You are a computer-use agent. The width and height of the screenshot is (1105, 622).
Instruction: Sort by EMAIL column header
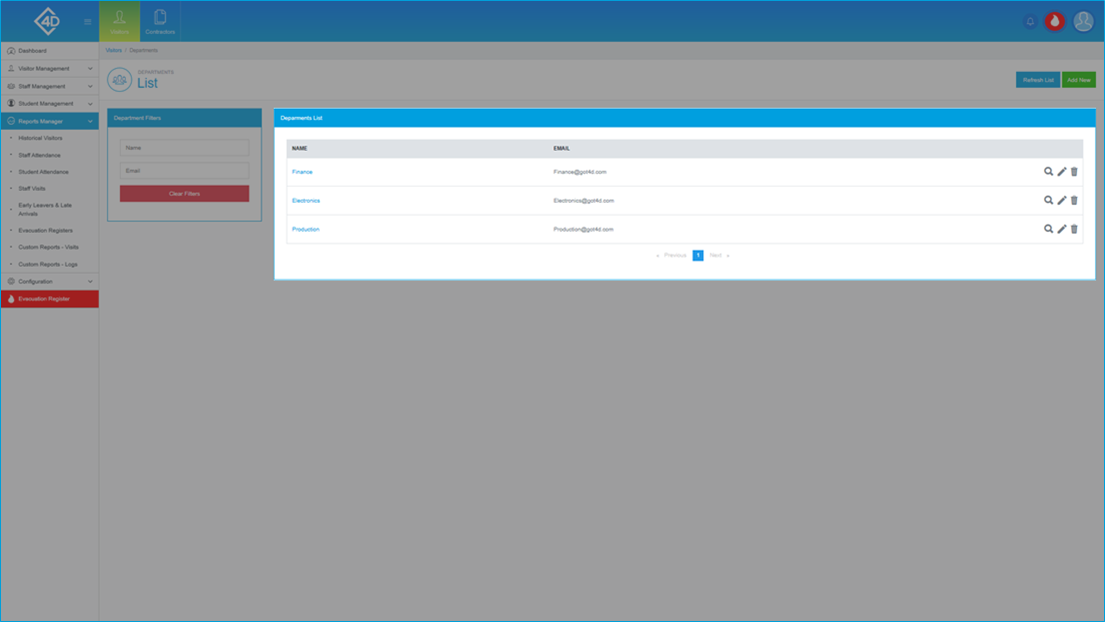(x=562, y=149)
